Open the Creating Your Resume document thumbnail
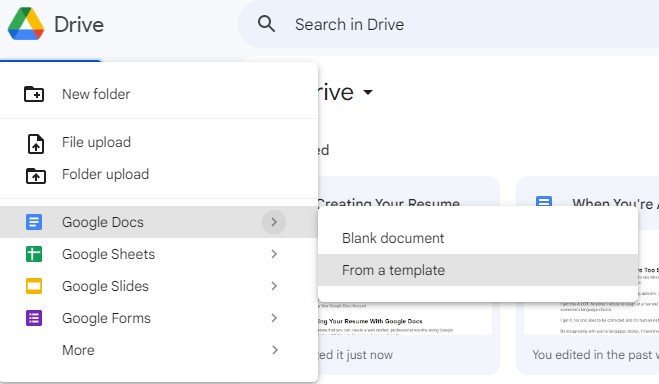This screenshot has width=659, height=384. (406, 318)
